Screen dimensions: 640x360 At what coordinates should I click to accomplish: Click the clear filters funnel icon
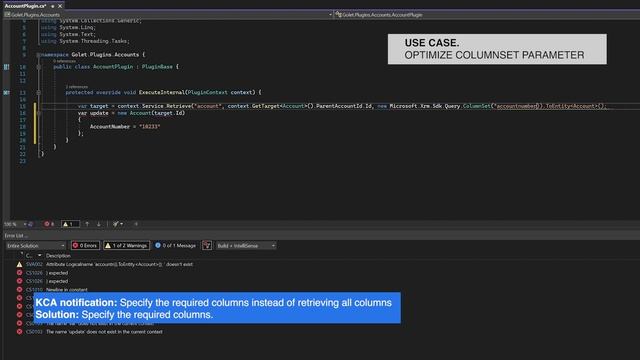207,246
